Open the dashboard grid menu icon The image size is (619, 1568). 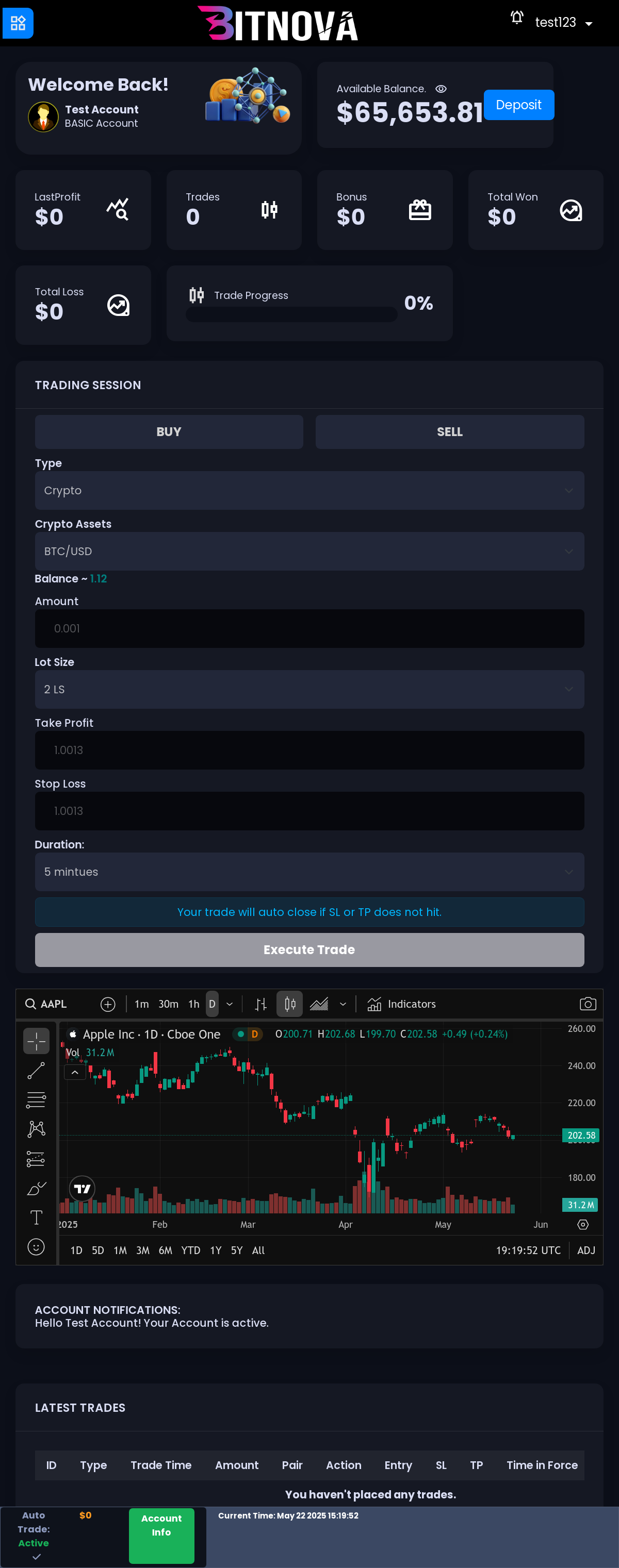18,23
